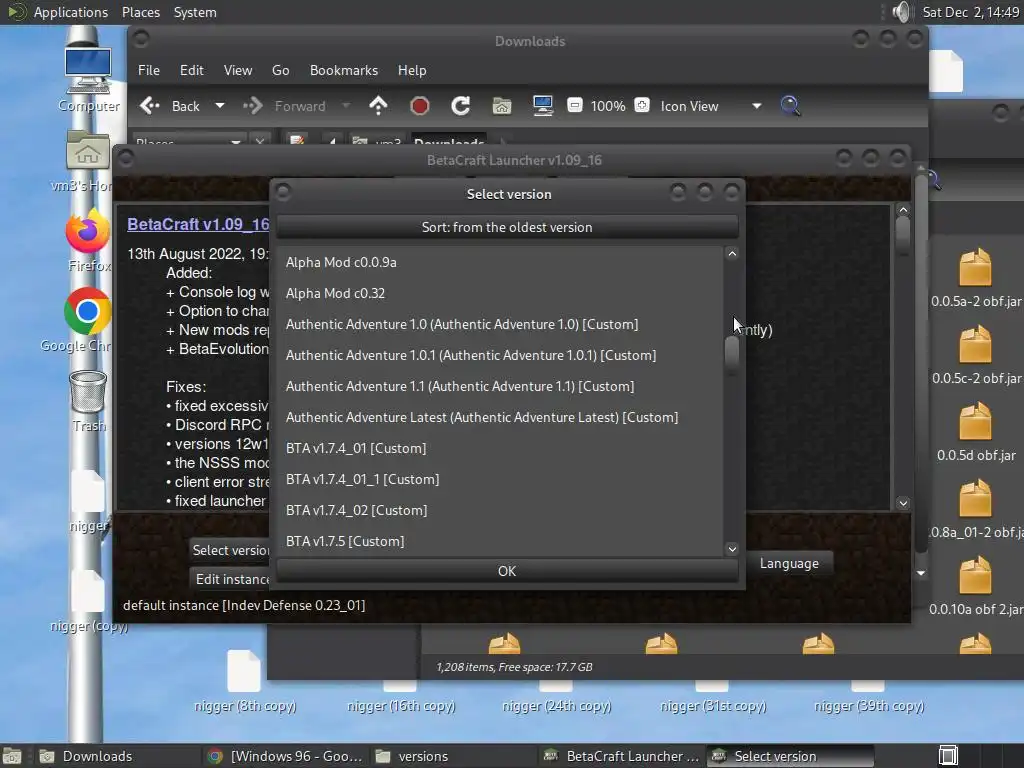Select BTA v1.7.5 [Custom]
The height and width of the screenshot is (768, 1024).
tap(501, 541)
